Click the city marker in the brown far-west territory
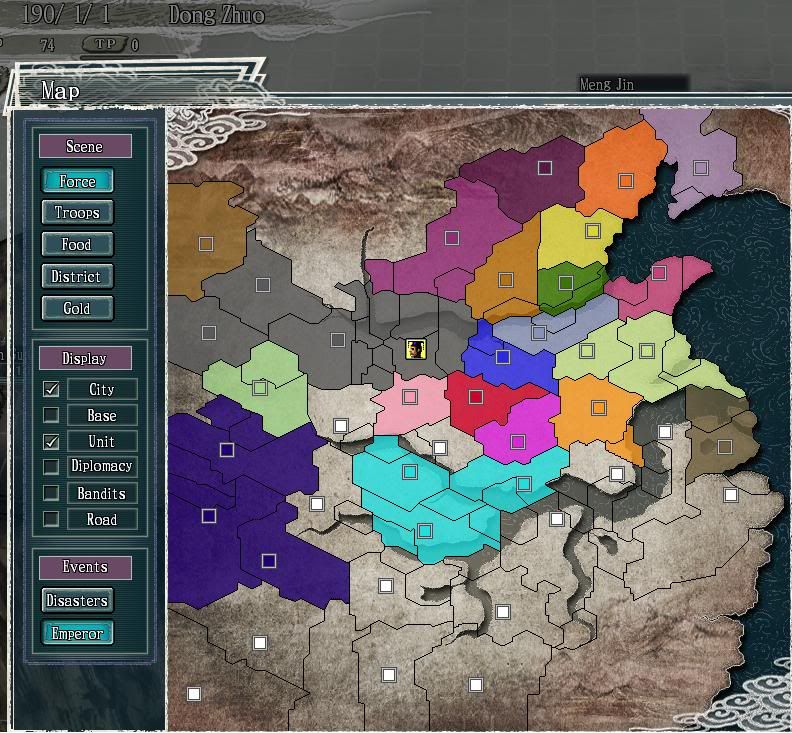 coord(206,244)
